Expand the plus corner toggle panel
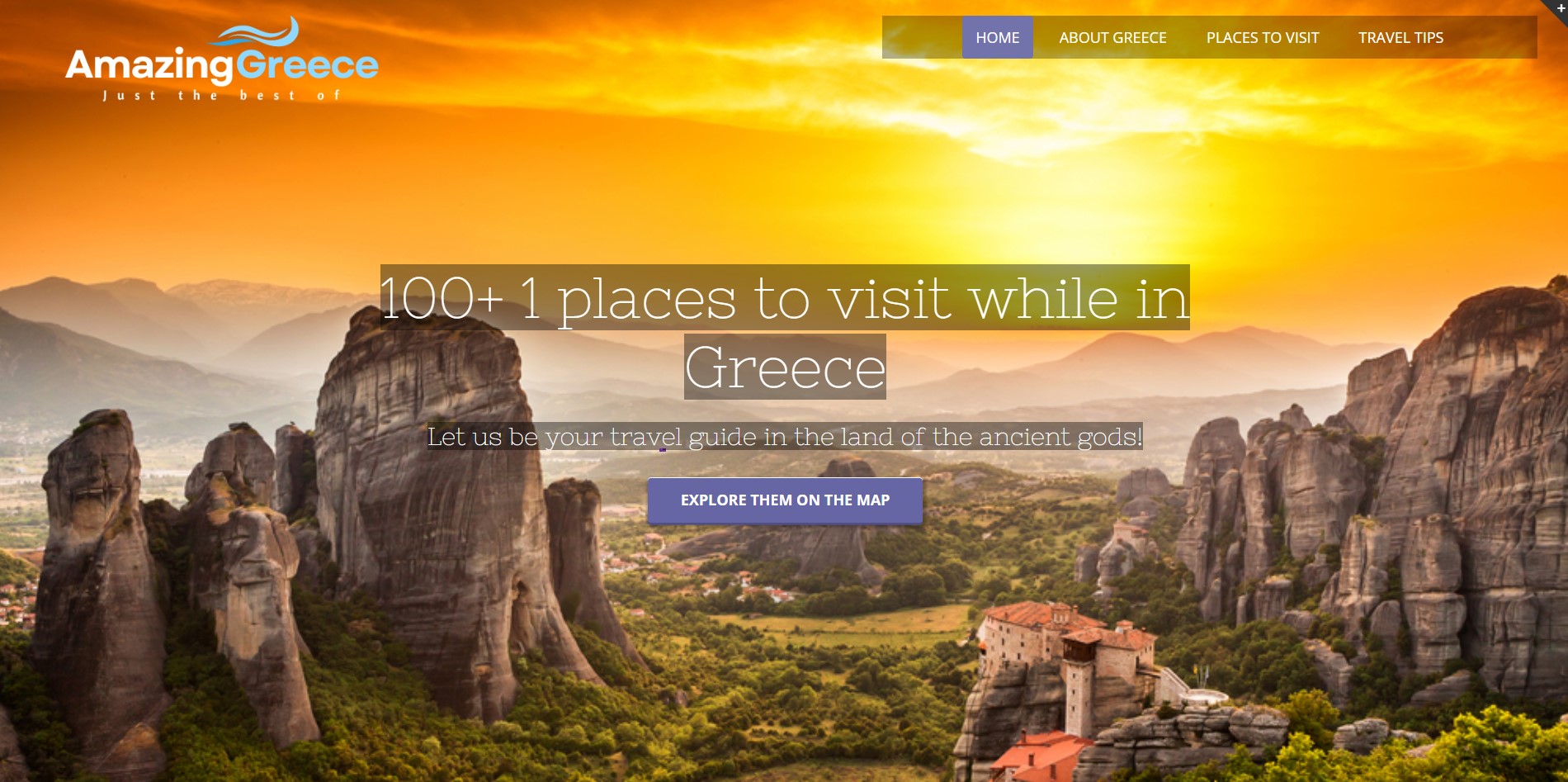 pos(1558,8)
